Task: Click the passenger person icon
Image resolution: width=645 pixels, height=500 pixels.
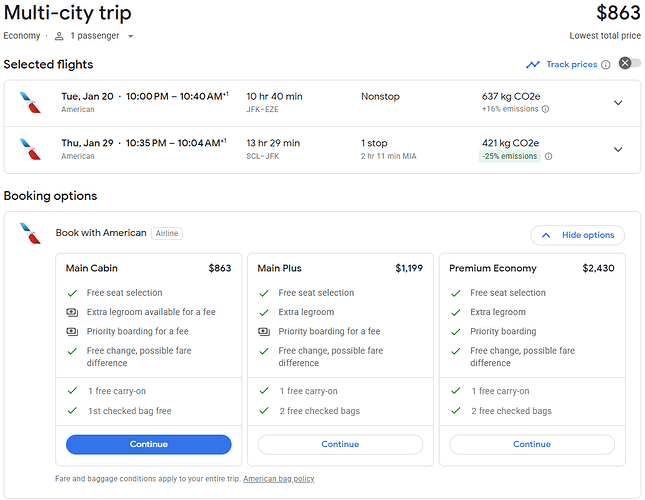Action: click(60, 36)
